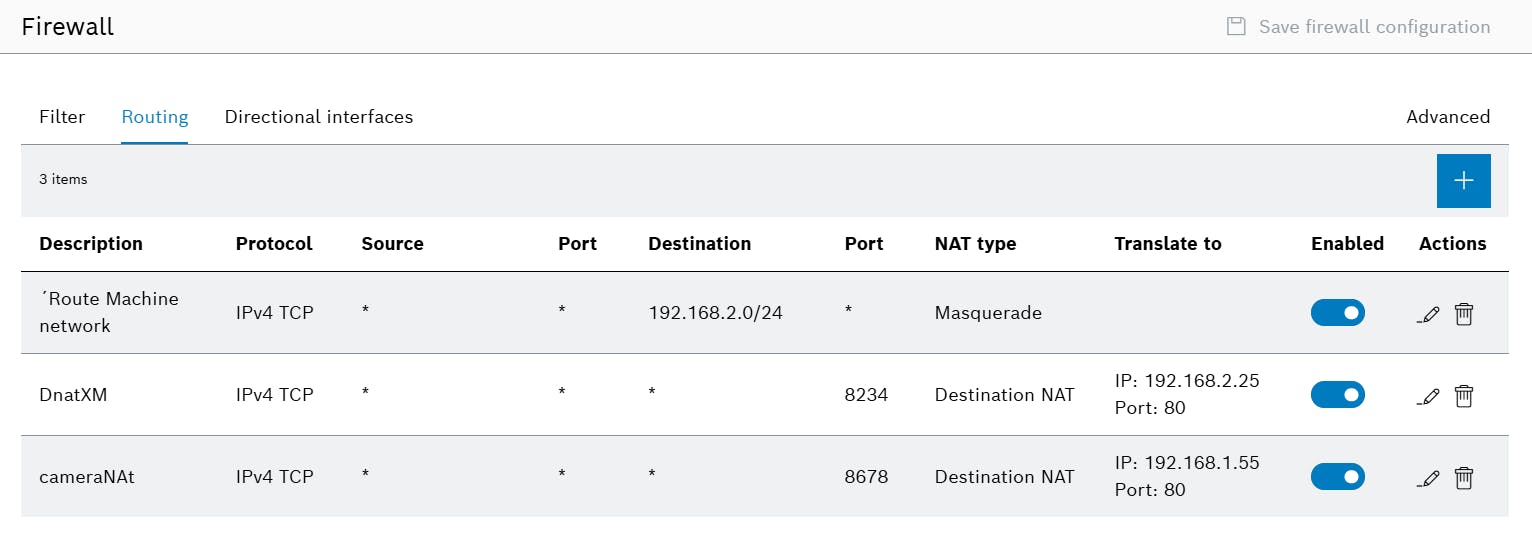Delete the cameraNAt routing rule
Image resolution: width=1532 pixels, height=547 pixels.
[x=1463, y=478]
